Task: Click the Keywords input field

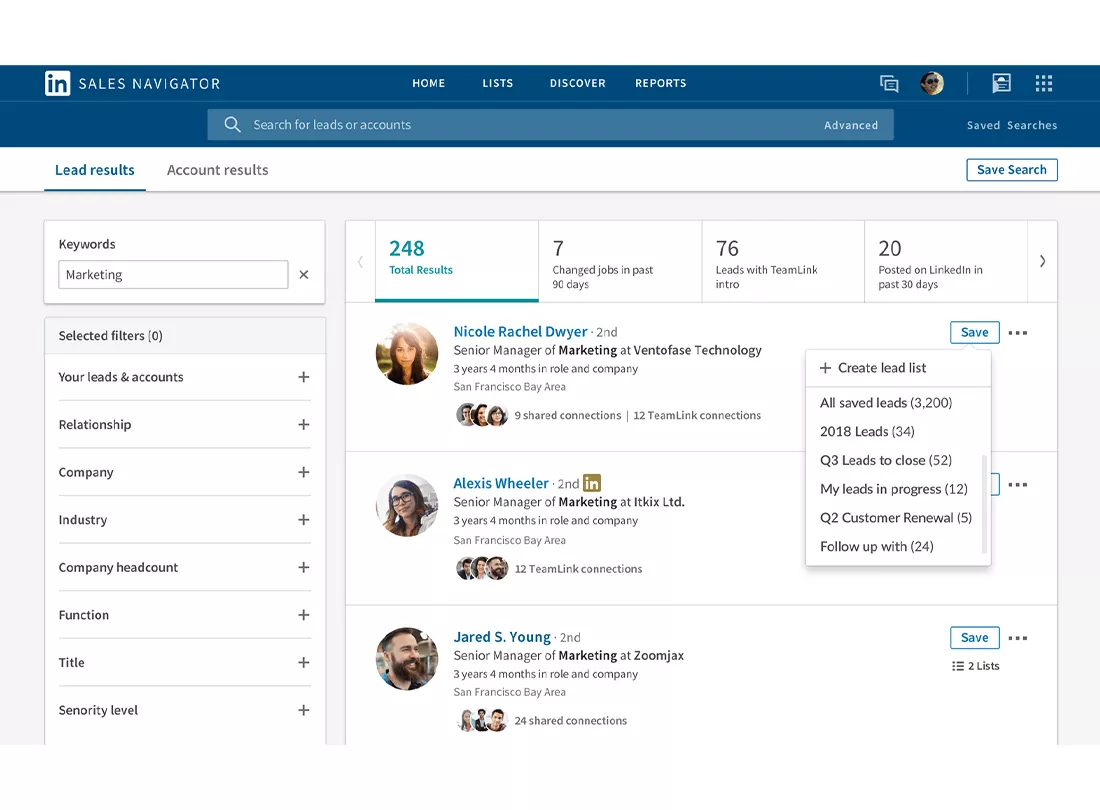Action: coord(173,275)
